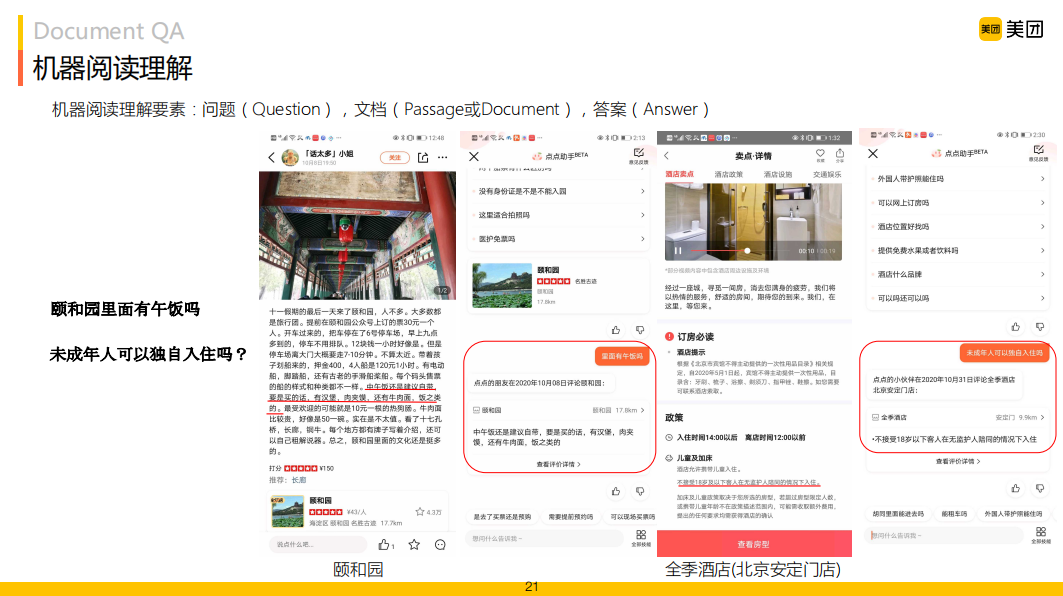This screenshot has height=596, width=1063.
Task: Expand the 酒店什么品牌 question
Action: (x=958, y=274)
